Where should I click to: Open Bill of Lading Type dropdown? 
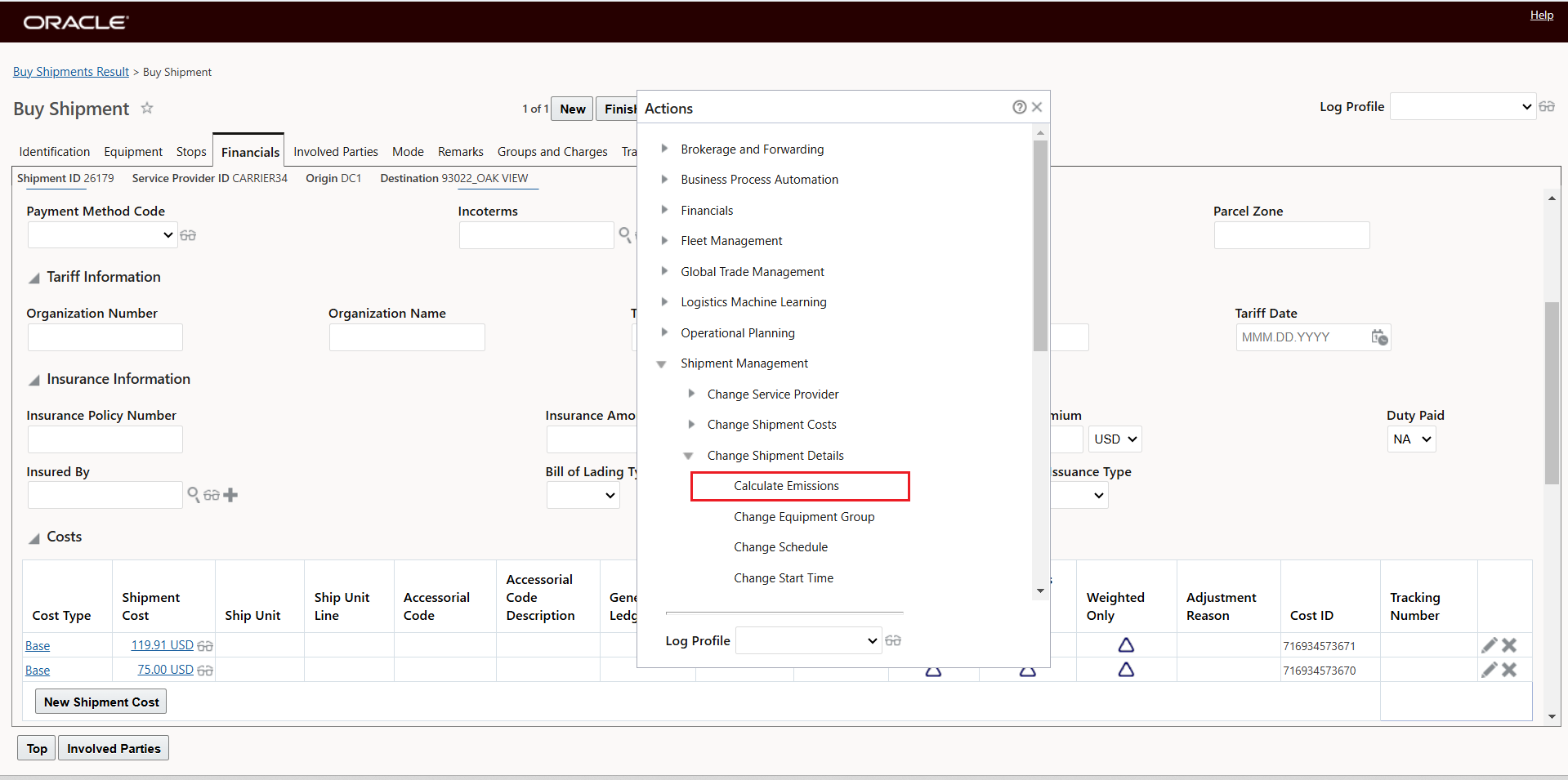583,495
